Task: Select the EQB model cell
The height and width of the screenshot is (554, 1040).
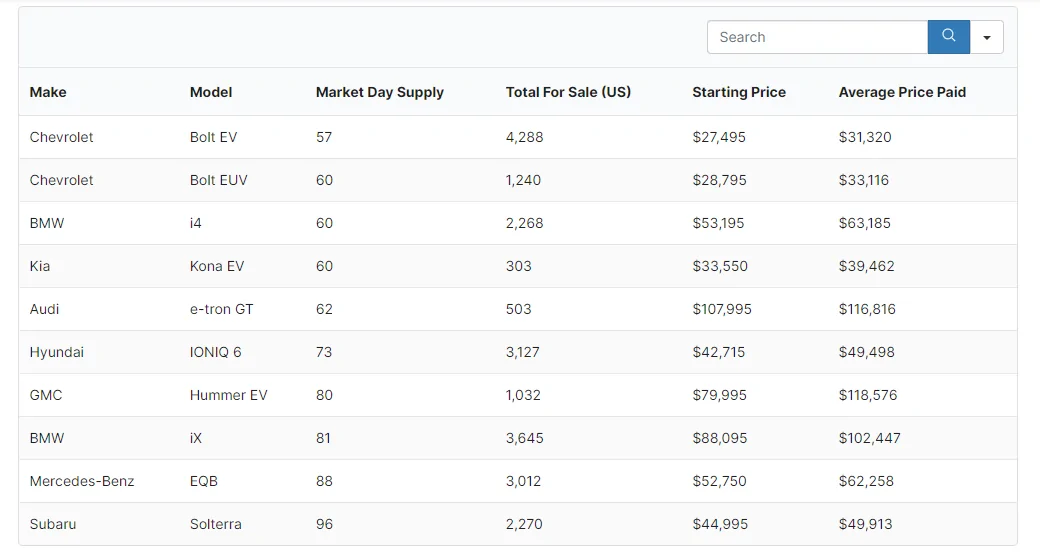Action: pos(204,482)
